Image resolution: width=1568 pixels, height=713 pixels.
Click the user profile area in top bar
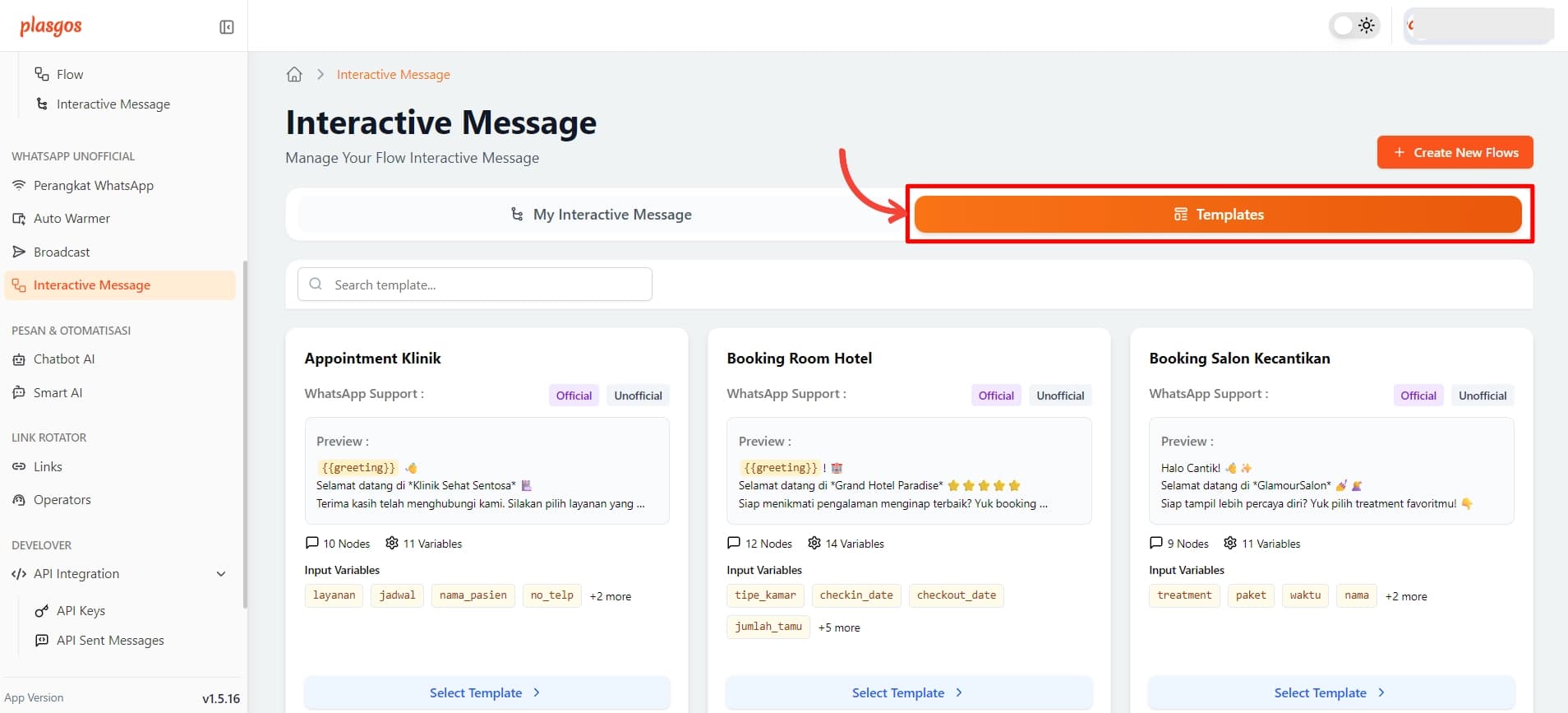(x=1478, y=25)
